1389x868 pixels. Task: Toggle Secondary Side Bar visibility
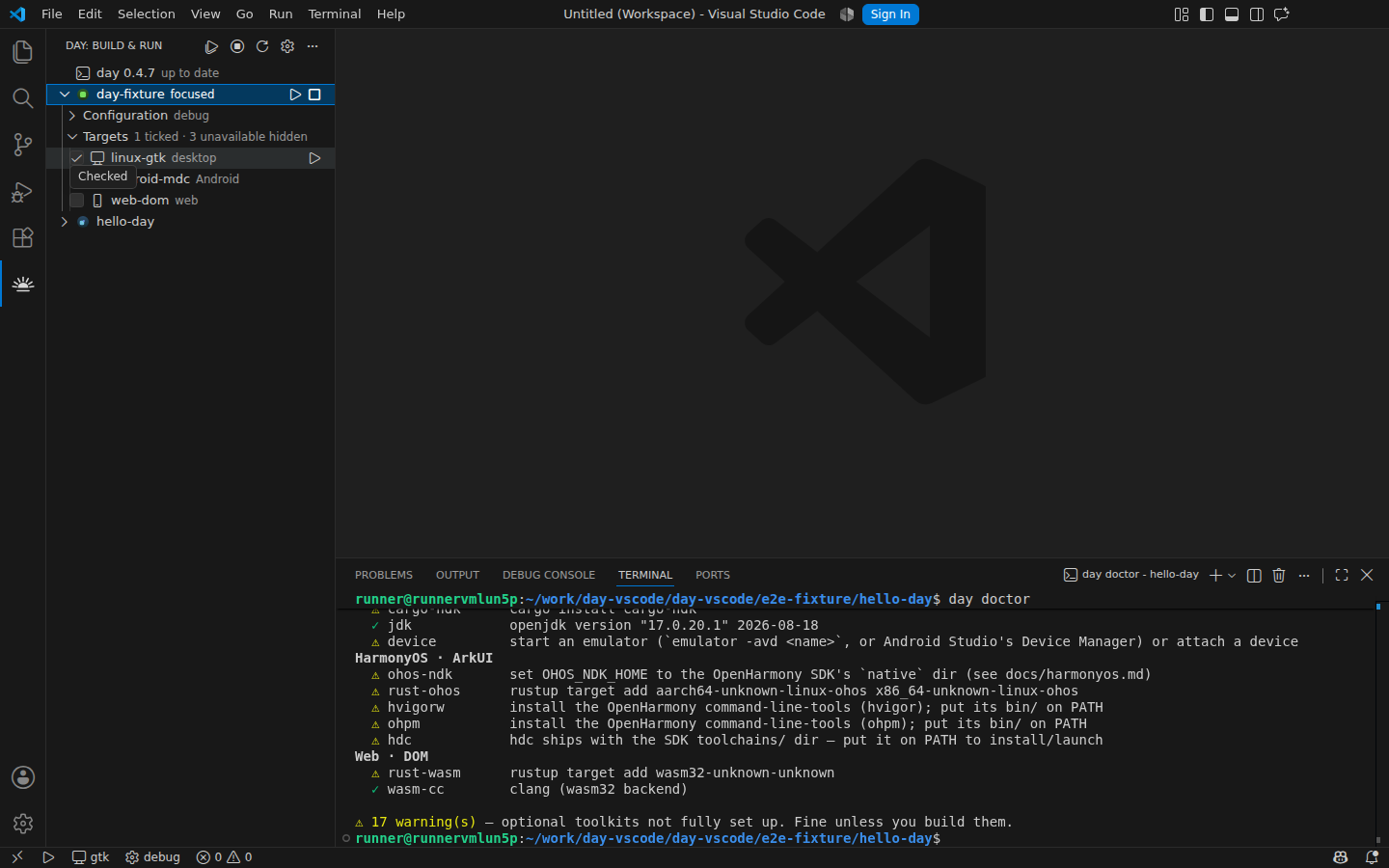[x=1257, y=14]
